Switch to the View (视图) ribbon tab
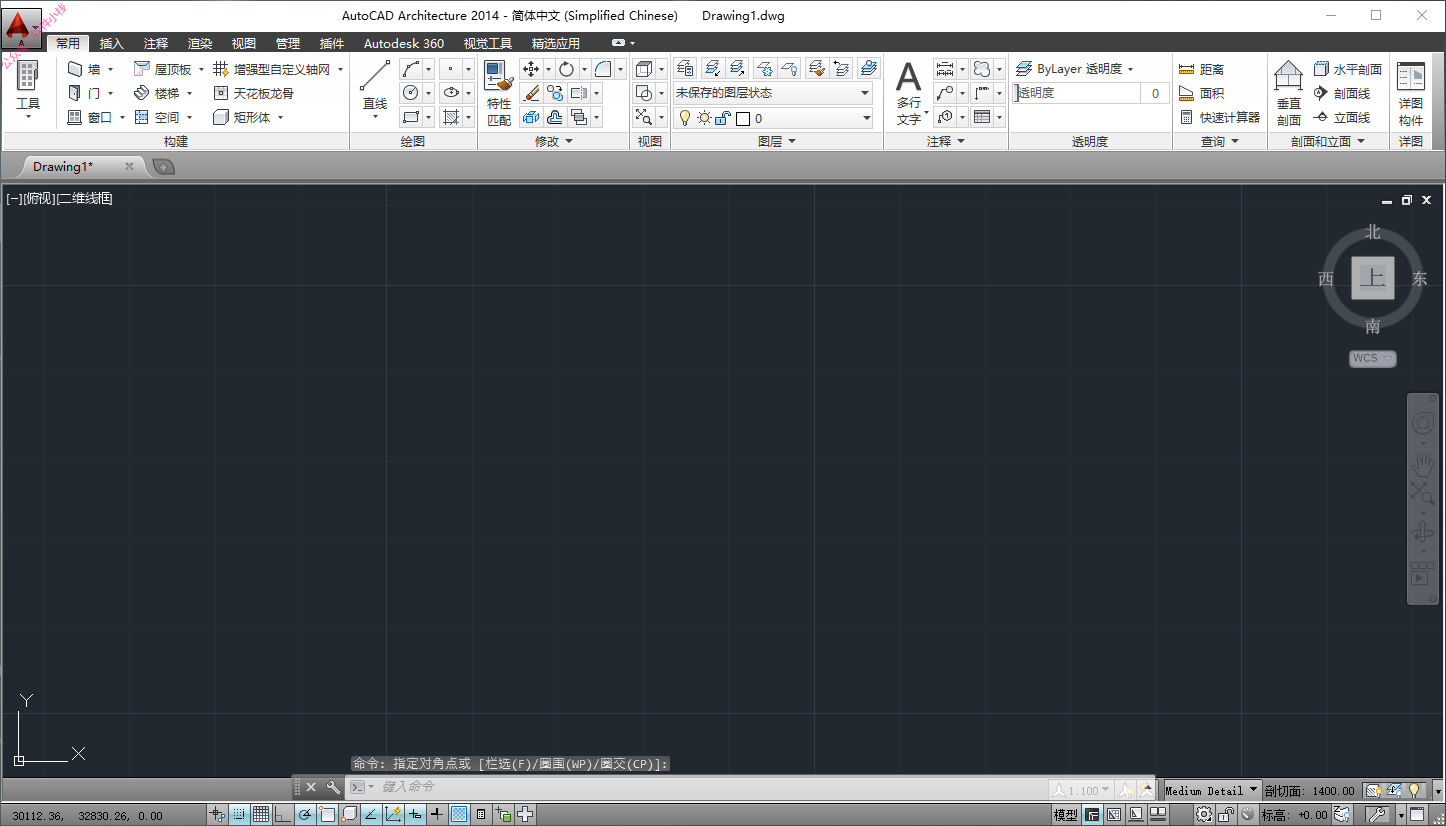This screenshot has height=826, width=1446. (x=244, y=44)
